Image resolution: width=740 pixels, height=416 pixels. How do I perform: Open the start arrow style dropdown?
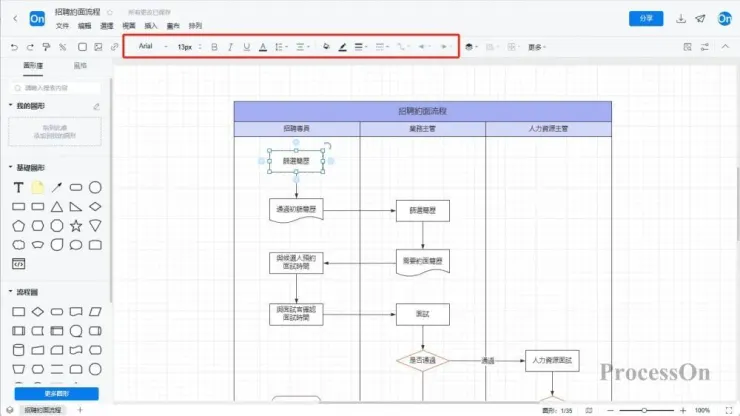coord(424,47)
